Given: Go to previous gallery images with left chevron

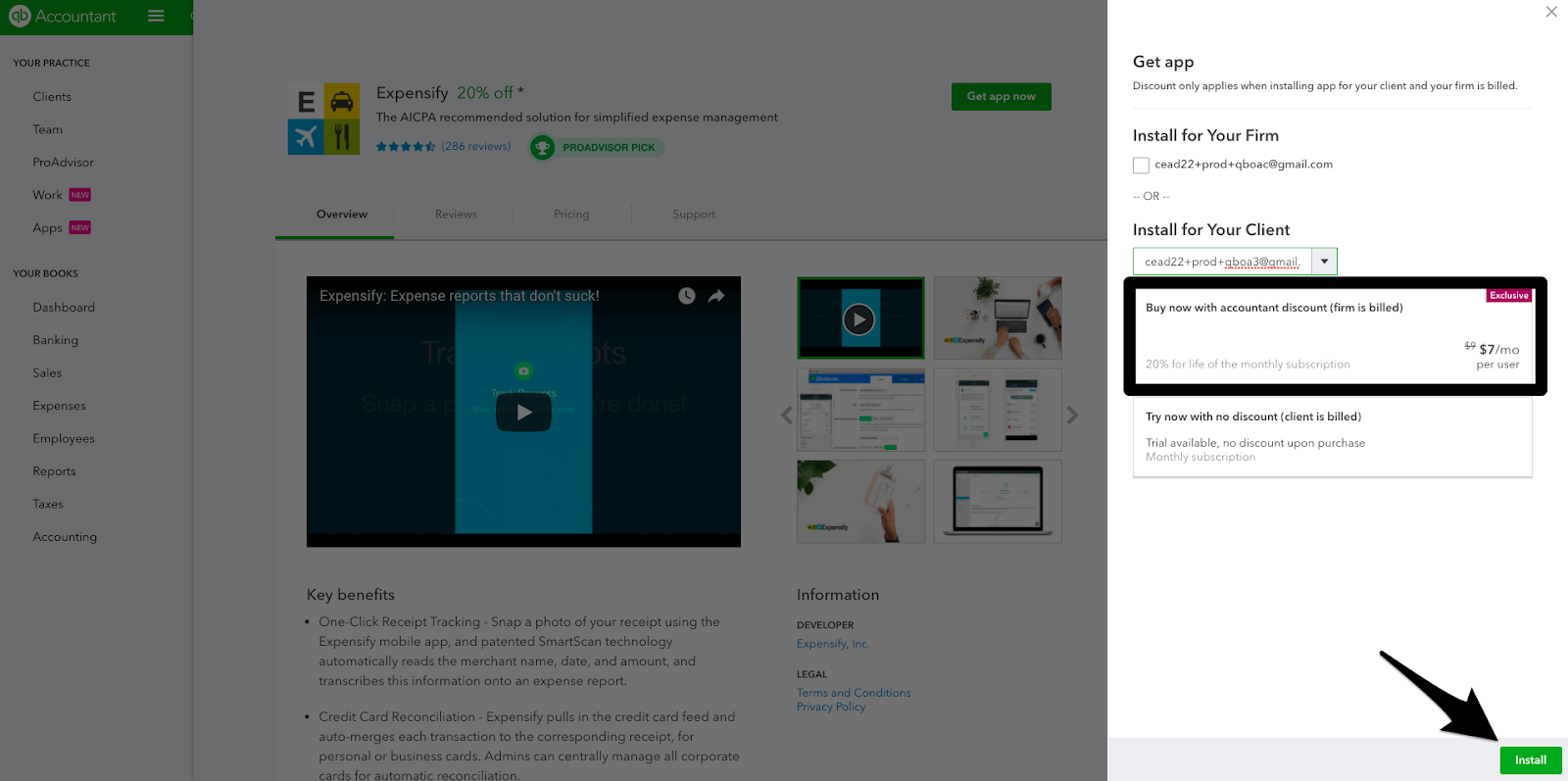Looking at the screenshot, I should tap(786, 415).
